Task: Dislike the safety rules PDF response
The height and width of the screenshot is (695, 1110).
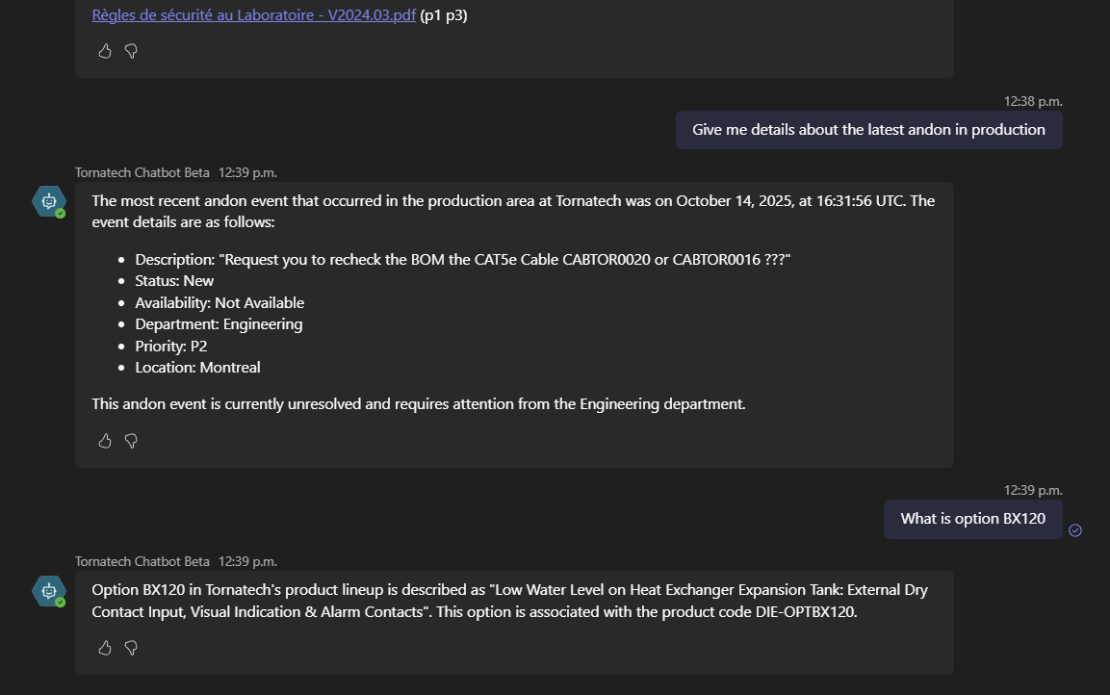Action: pyautogui.click(x=131, y=51)
